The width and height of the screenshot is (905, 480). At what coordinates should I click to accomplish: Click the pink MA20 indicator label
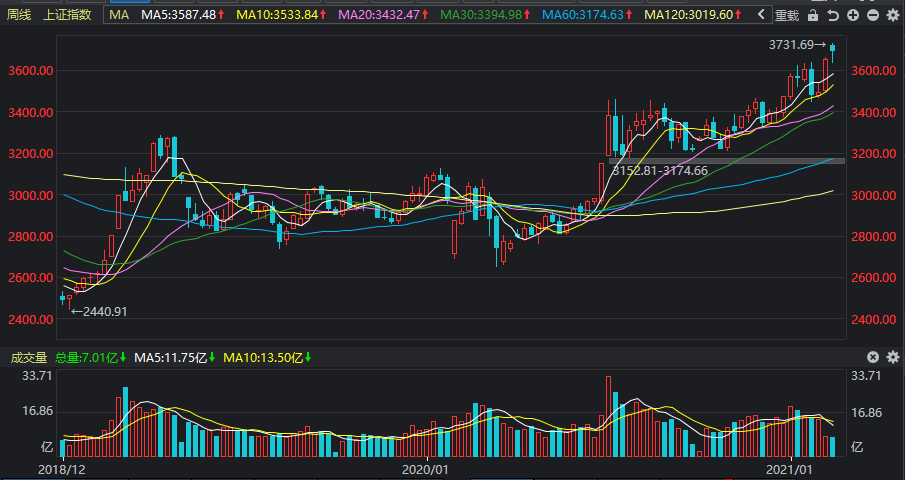click(x=386, y=15)
